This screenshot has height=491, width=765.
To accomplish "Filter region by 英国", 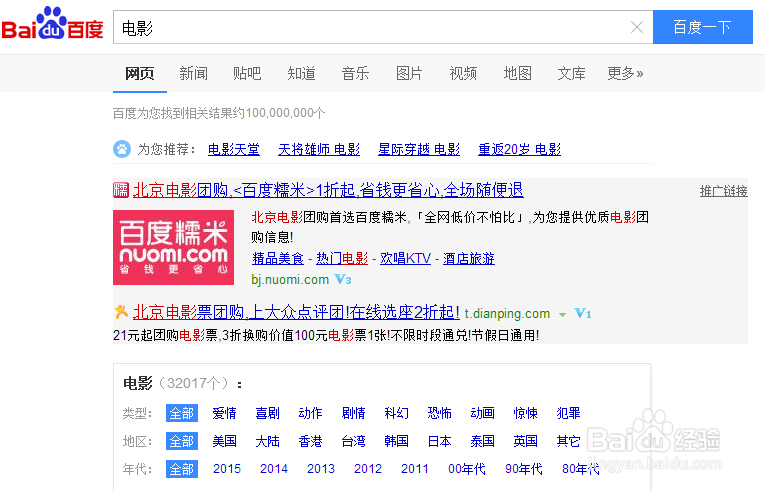I will pyautogui.click(x=525, y=441).
